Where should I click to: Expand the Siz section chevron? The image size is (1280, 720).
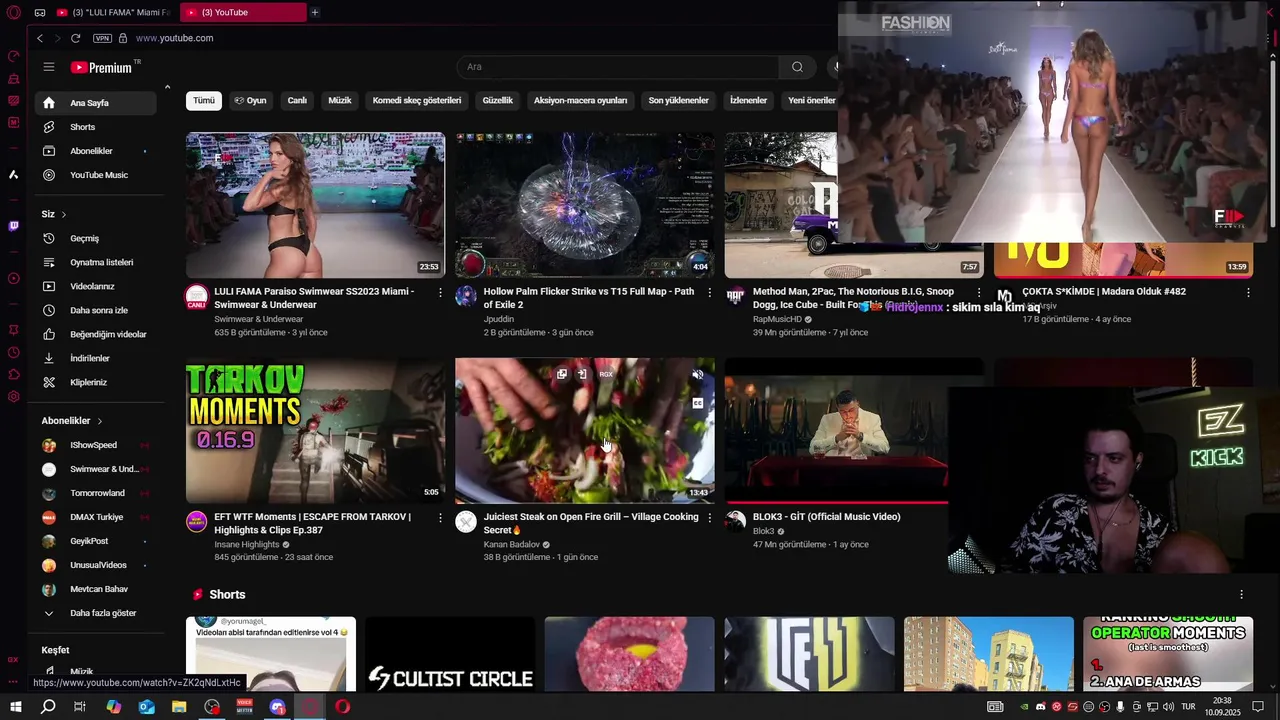click(x=63, y=214)
